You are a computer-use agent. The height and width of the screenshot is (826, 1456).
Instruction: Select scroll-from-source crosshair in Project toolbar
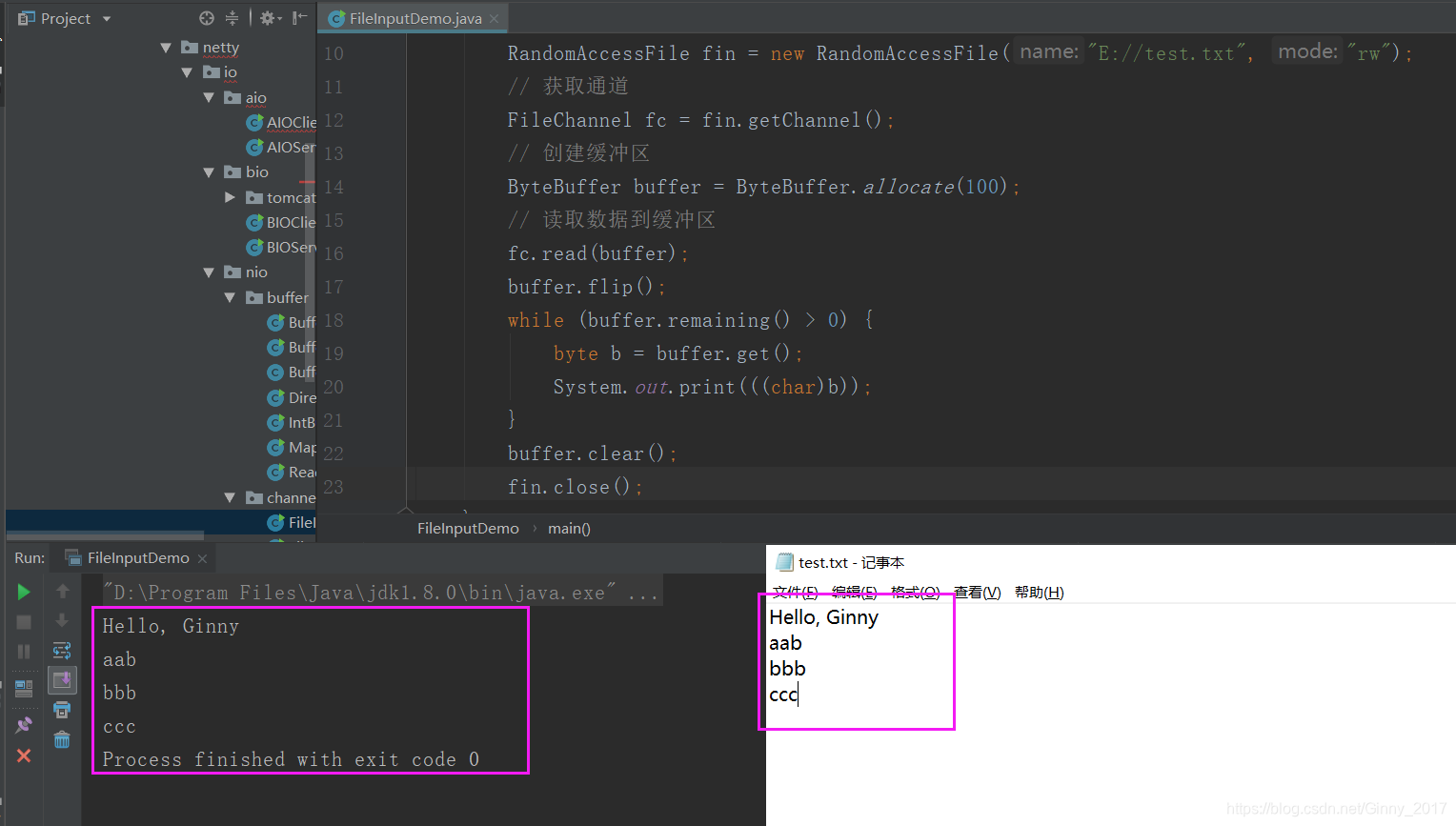(x=208, y=18)
